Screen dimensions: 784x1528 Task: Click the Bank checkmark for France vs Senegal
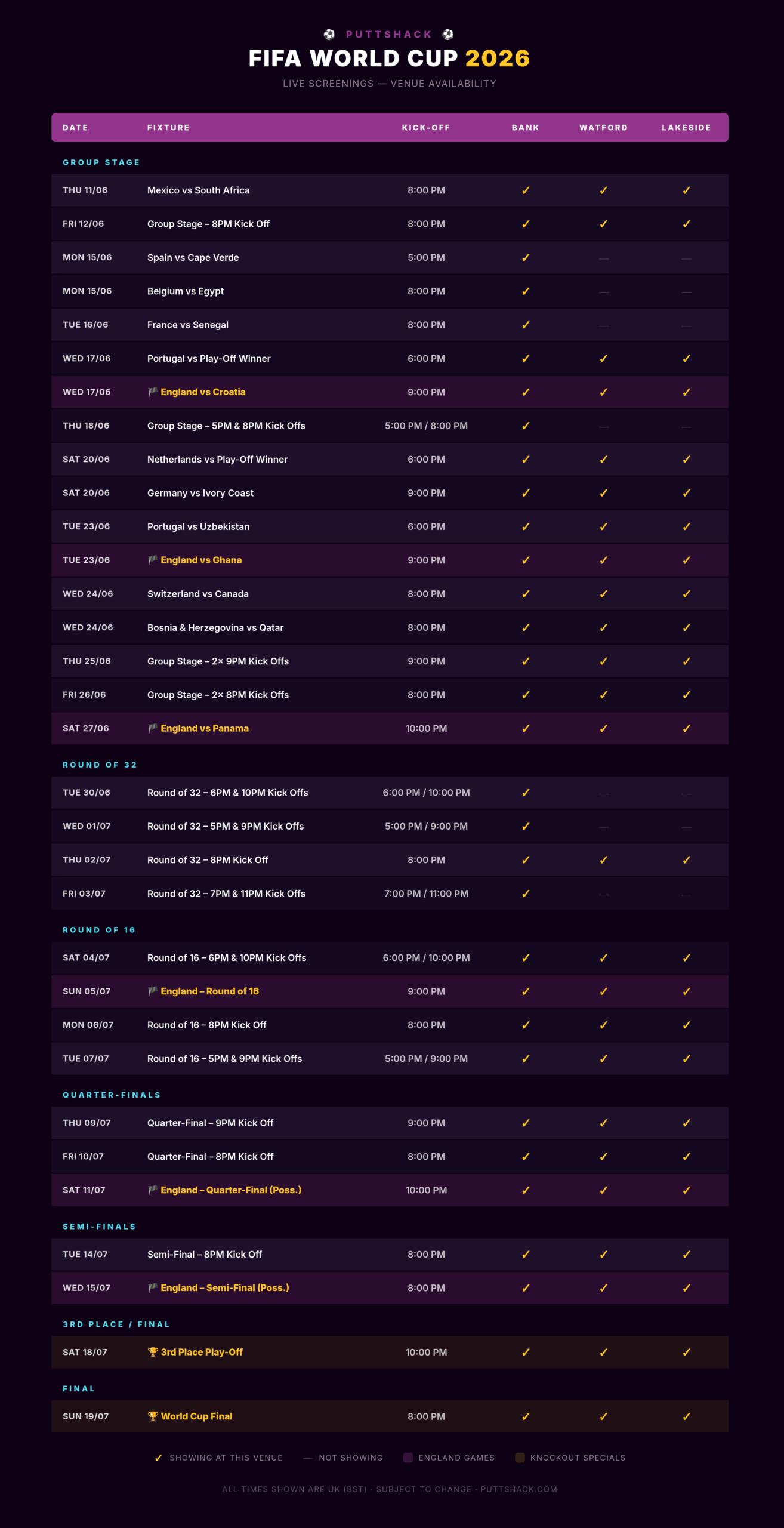[526, 325]
